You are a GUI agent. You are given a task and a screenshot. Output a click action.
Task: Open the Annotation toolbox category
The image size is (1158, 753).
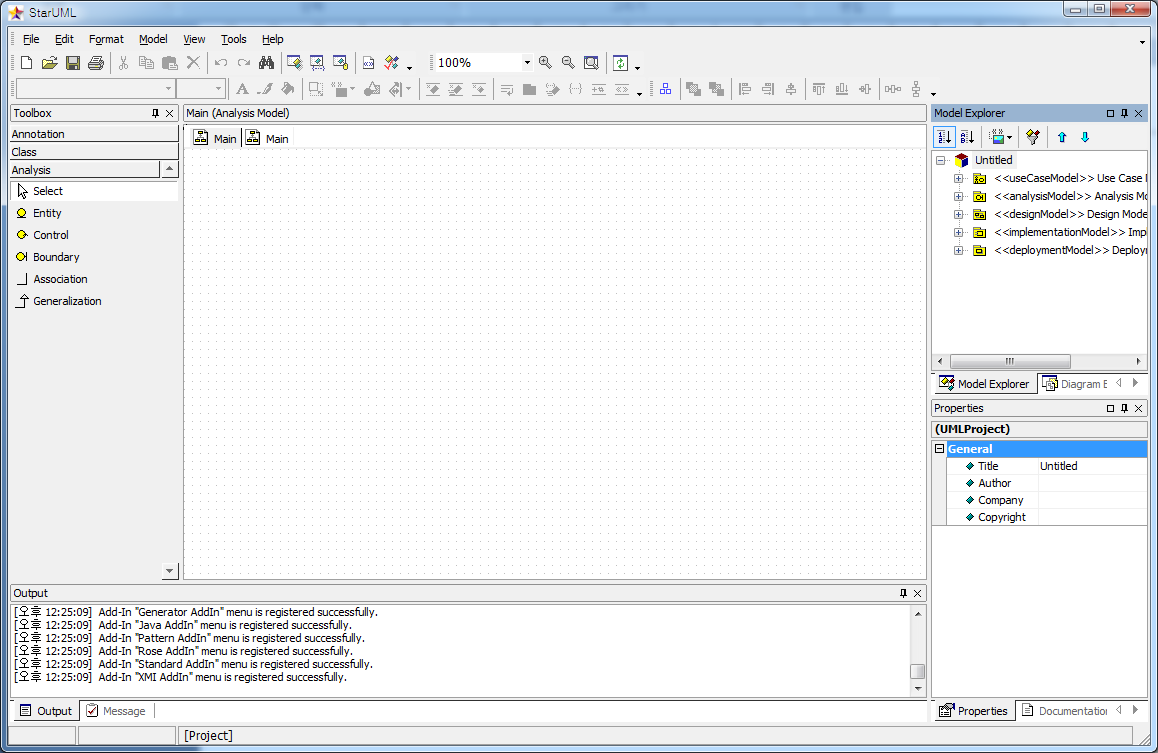click(95, 134)
